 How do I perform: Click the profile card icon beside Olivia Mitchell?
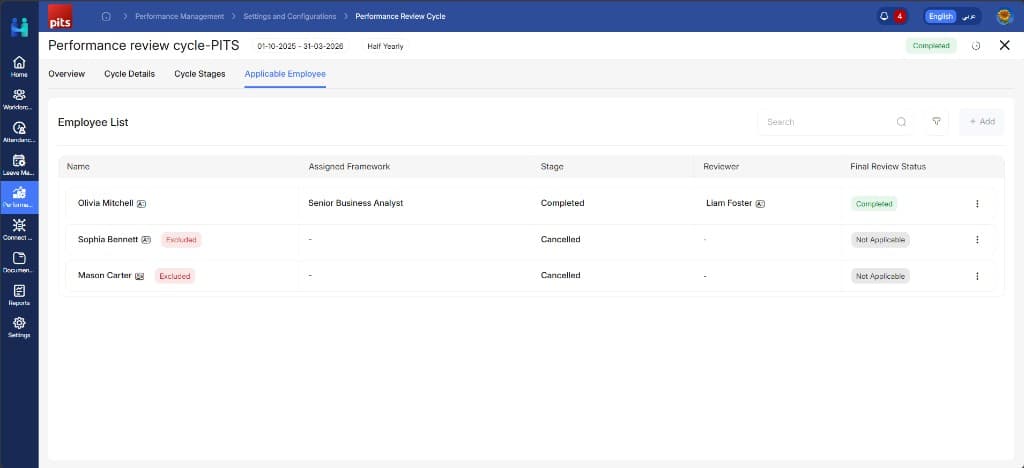(141, 204)
